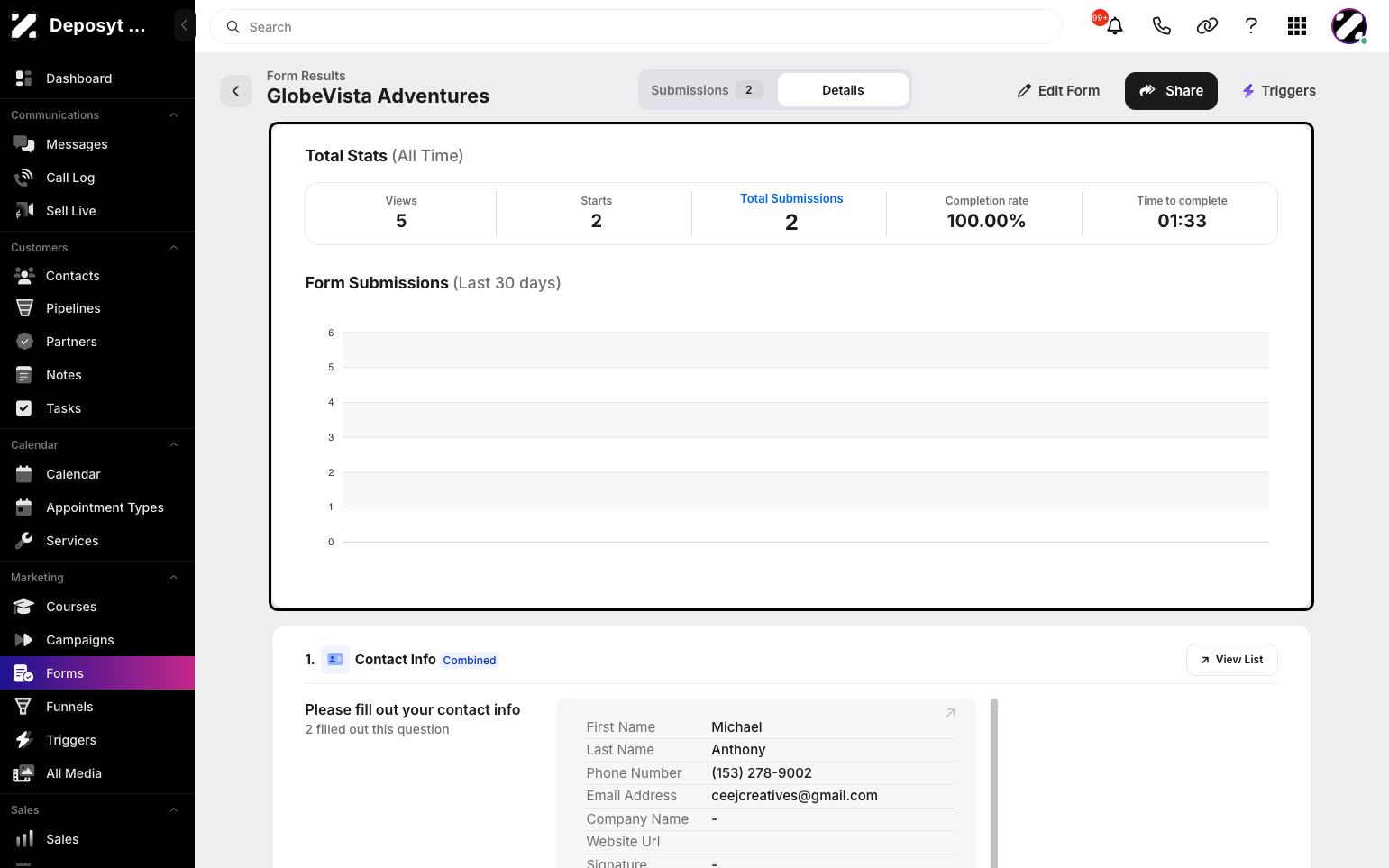Open the apps grid icon
Screen dimensions: 1389x868
[x=1297, y=26]
